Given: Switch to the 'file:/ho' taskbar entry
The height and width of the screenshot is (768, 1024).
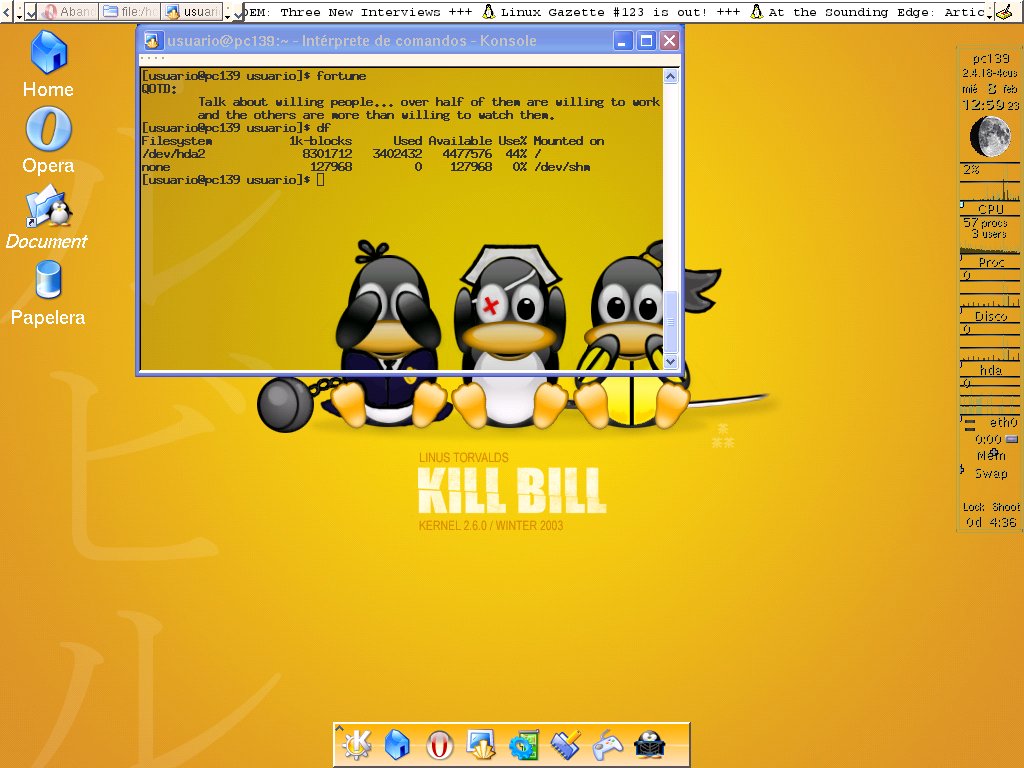Looking at the screenshot, I should click(x=129, y=11).
